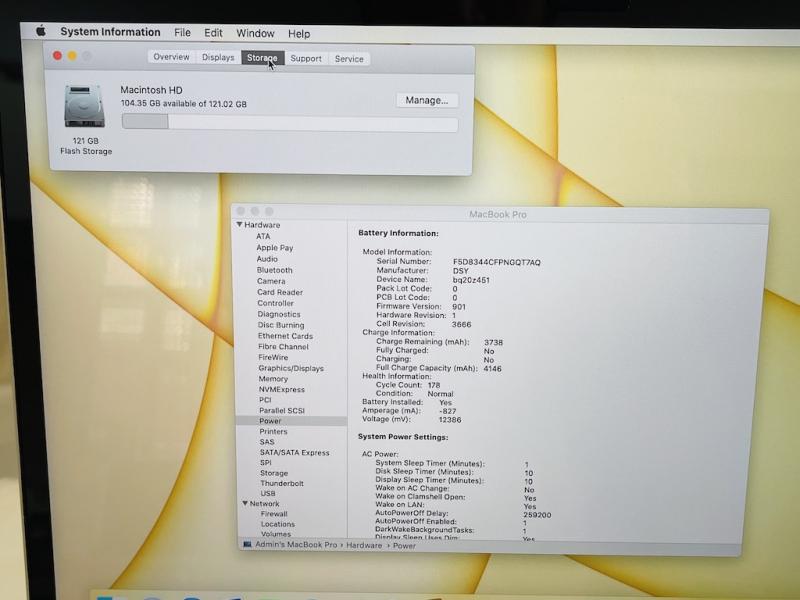
Task: Click the Macintosh HD storage usage bar
Action: coord(290,123)
